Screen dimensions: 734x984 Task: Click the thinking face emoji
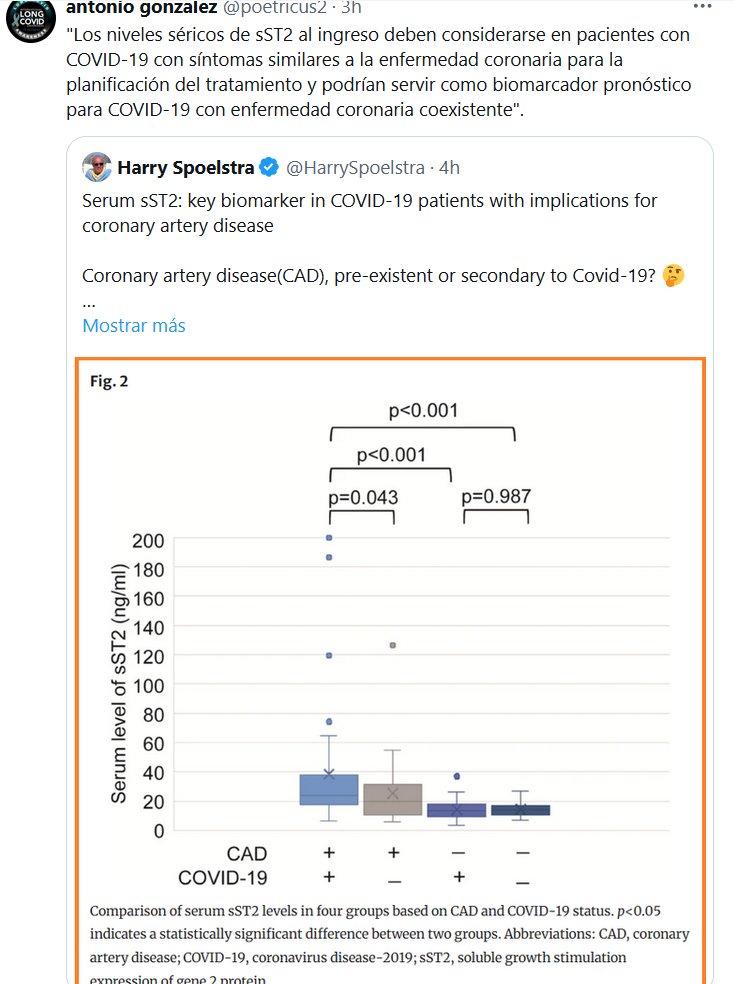point(674,276)
